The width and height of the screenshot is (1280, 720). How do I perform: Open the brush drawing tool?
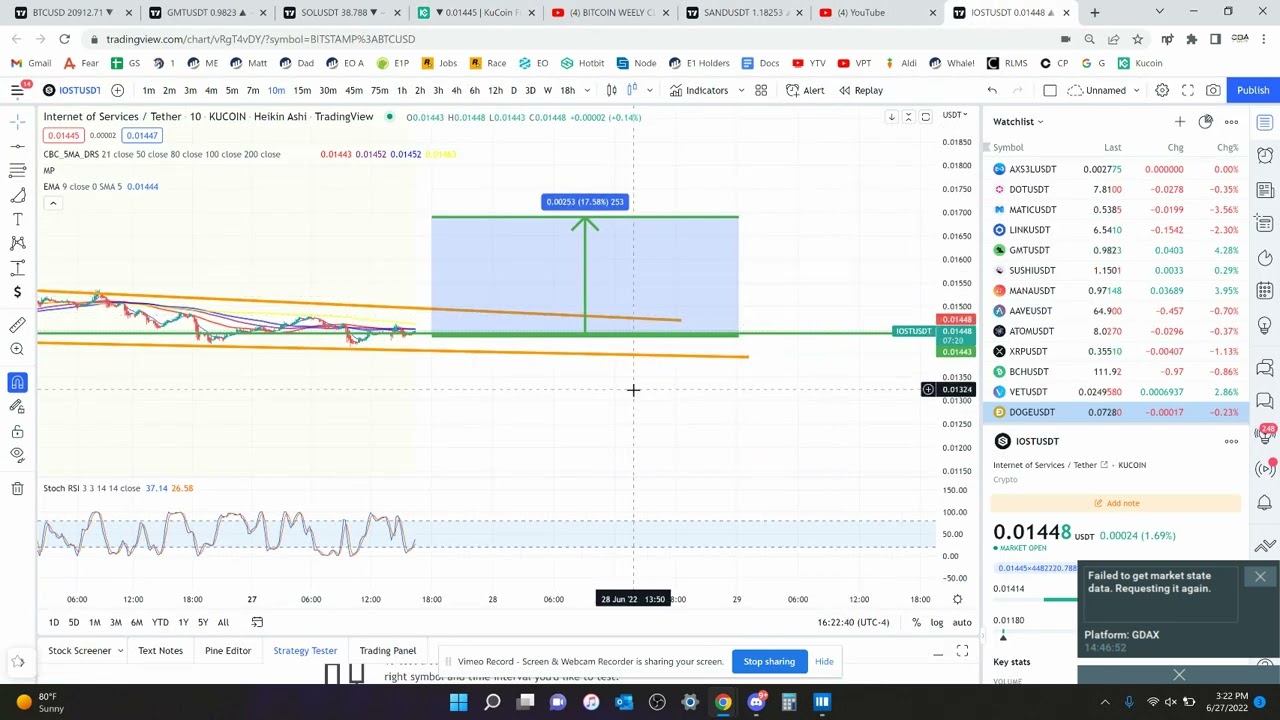[x=17, y=195]
